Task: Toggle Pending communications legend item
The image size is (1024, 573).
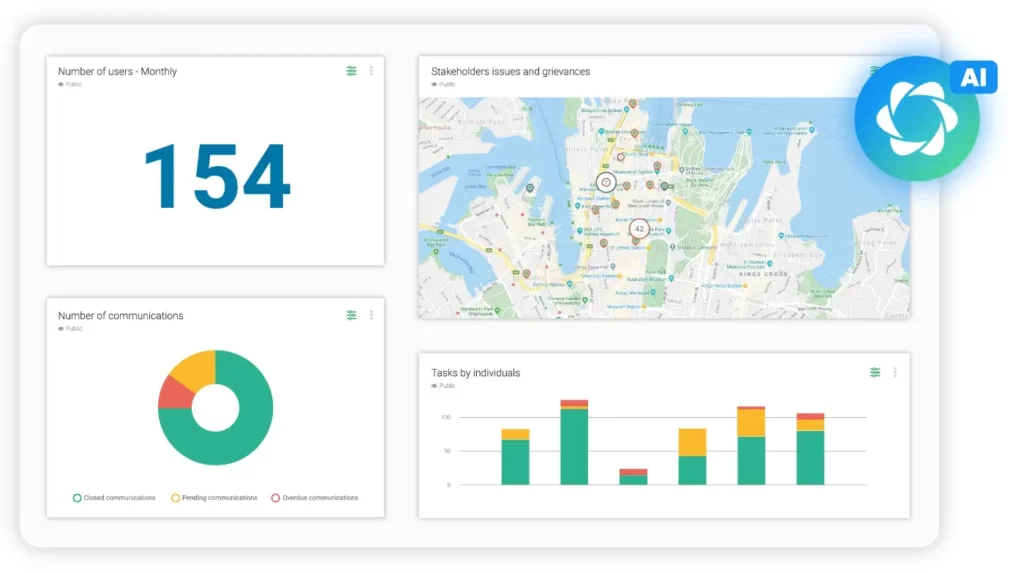Action: click(214, 498)
